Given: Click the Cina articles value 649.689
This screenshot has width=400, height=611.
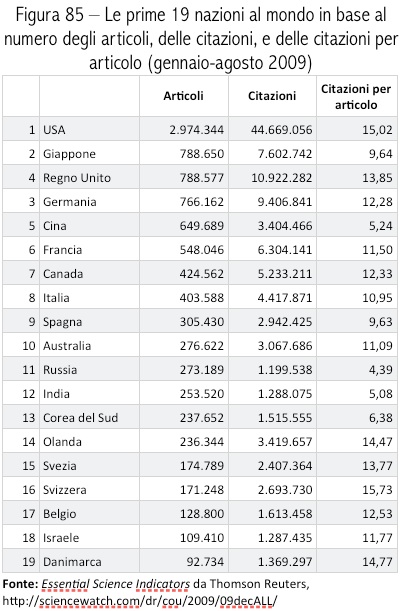Looking at the screenshot, I should [x=201, y=226].
